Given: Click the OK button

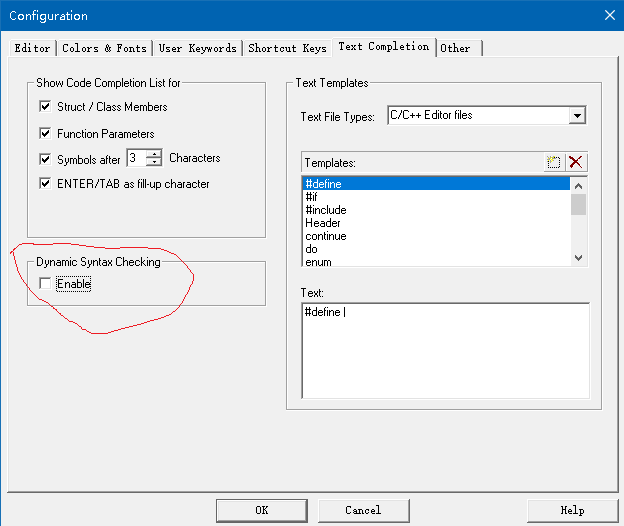Looking at the screenshot, I should click(x=262, y=510).
